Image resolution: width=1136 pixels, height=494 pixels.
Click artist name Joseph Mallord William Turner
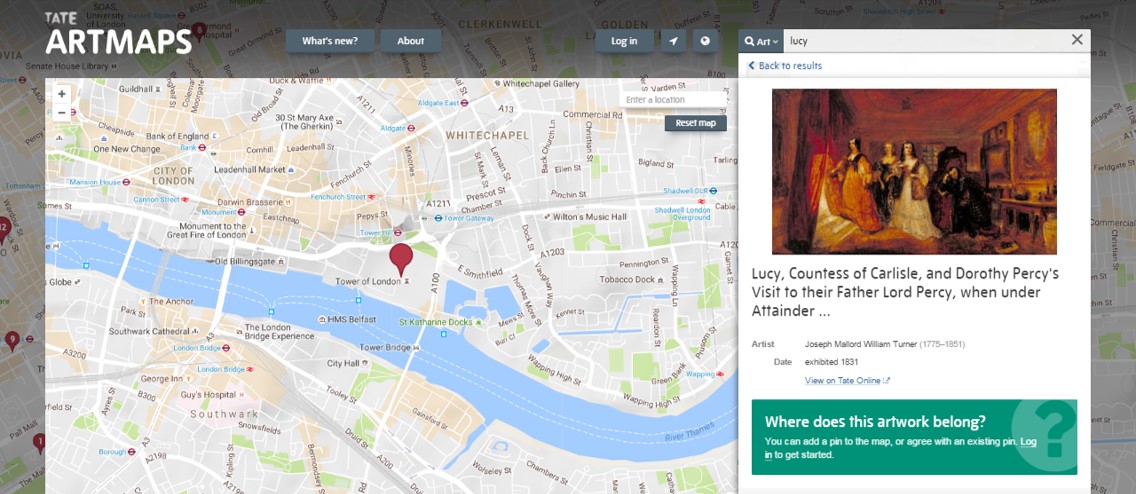860,344
